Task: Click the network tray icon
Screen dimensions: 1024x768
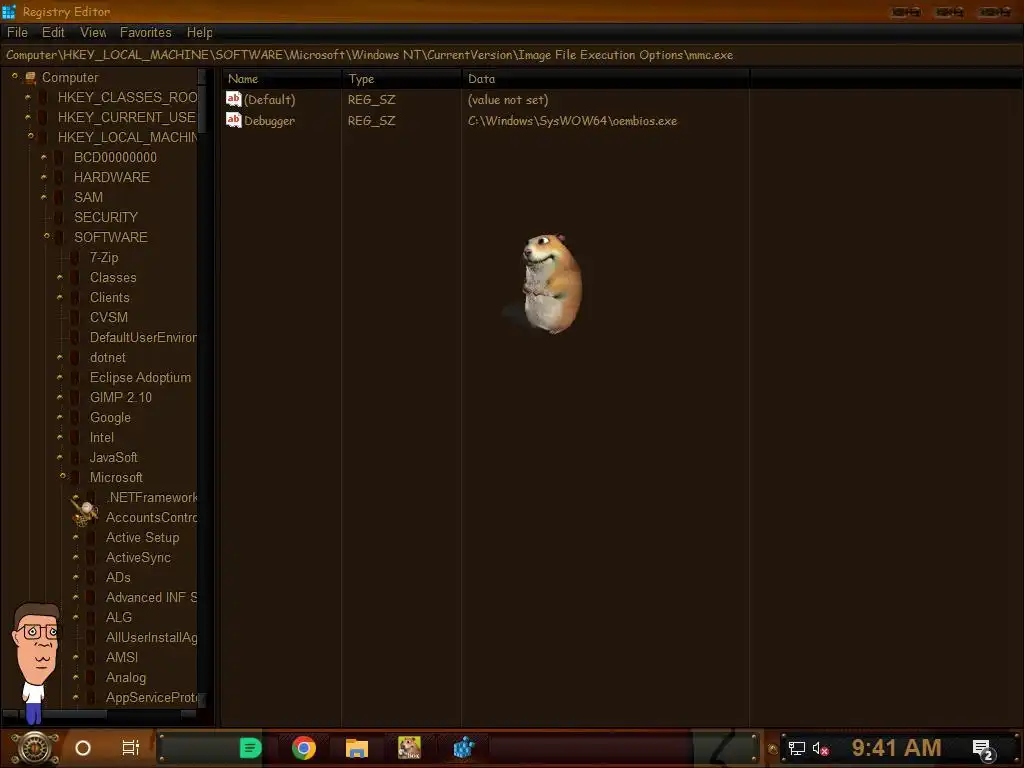Action: pyautogui.click(x=796, y=748)
